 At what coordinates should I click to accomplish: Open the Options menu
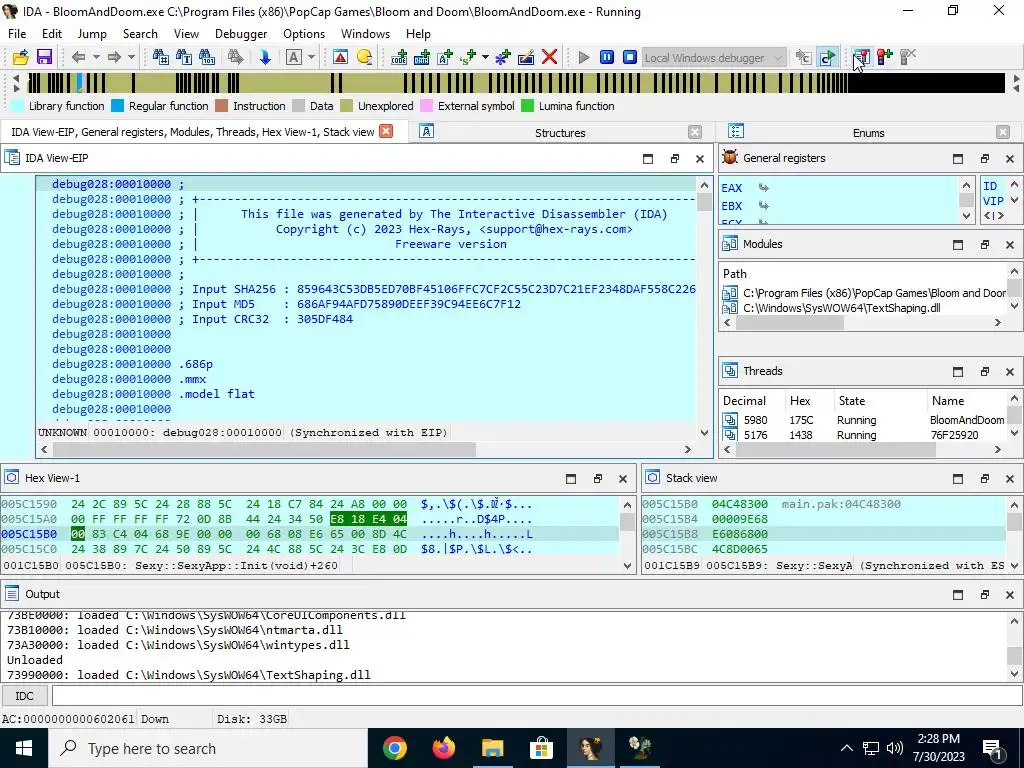(304, 34)
